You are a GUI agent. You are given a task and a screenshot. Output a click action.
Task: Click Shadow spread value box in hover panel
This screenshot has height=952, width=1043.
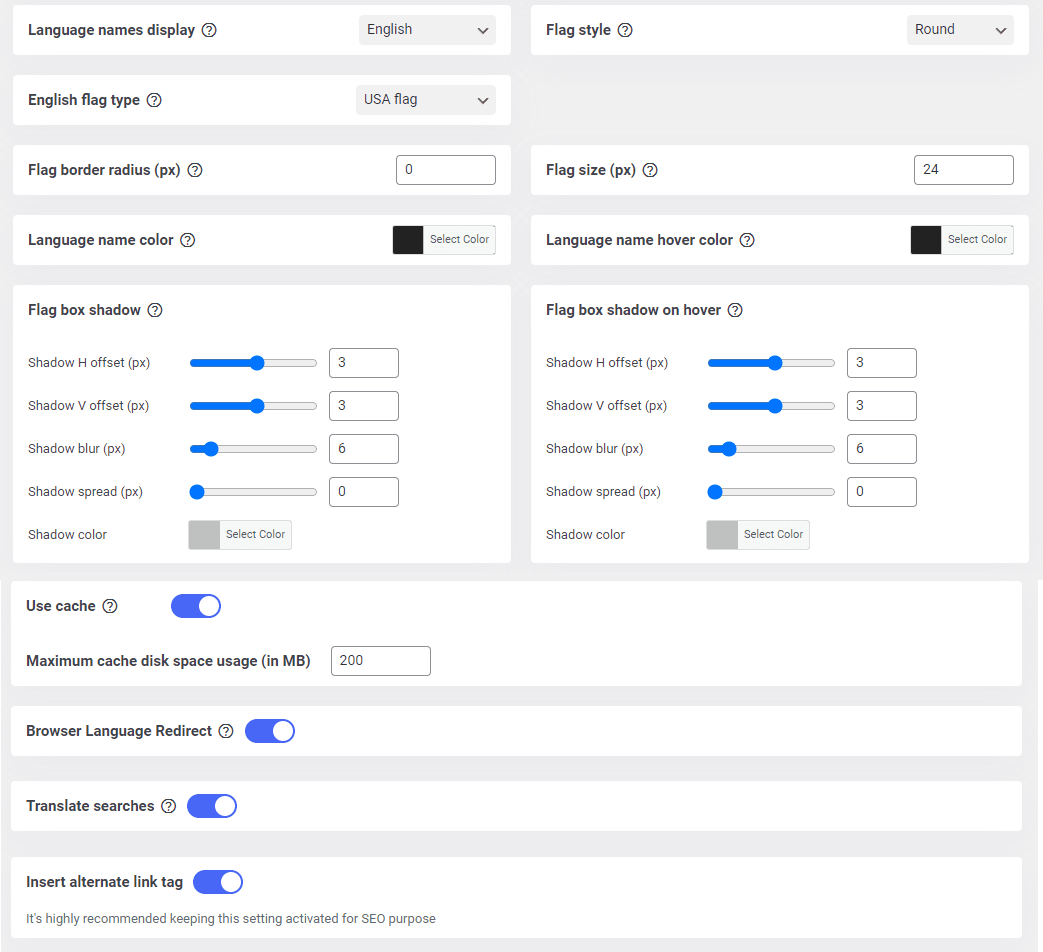click(881, 492)
